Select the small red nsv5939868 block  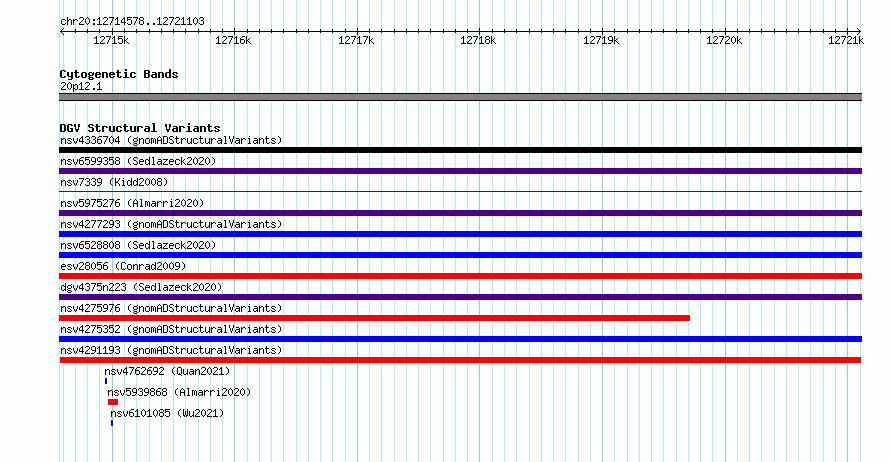point(113,402)
